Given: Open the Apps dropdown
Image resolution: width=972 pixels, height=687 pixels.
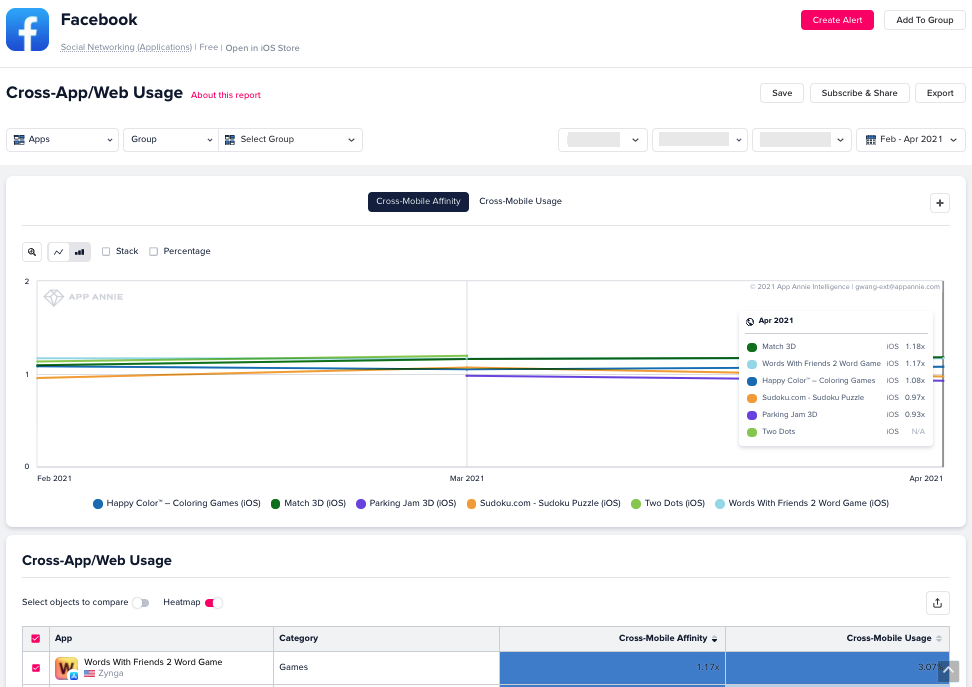Looking at the screenshot, I should click(x=62, y=140).
